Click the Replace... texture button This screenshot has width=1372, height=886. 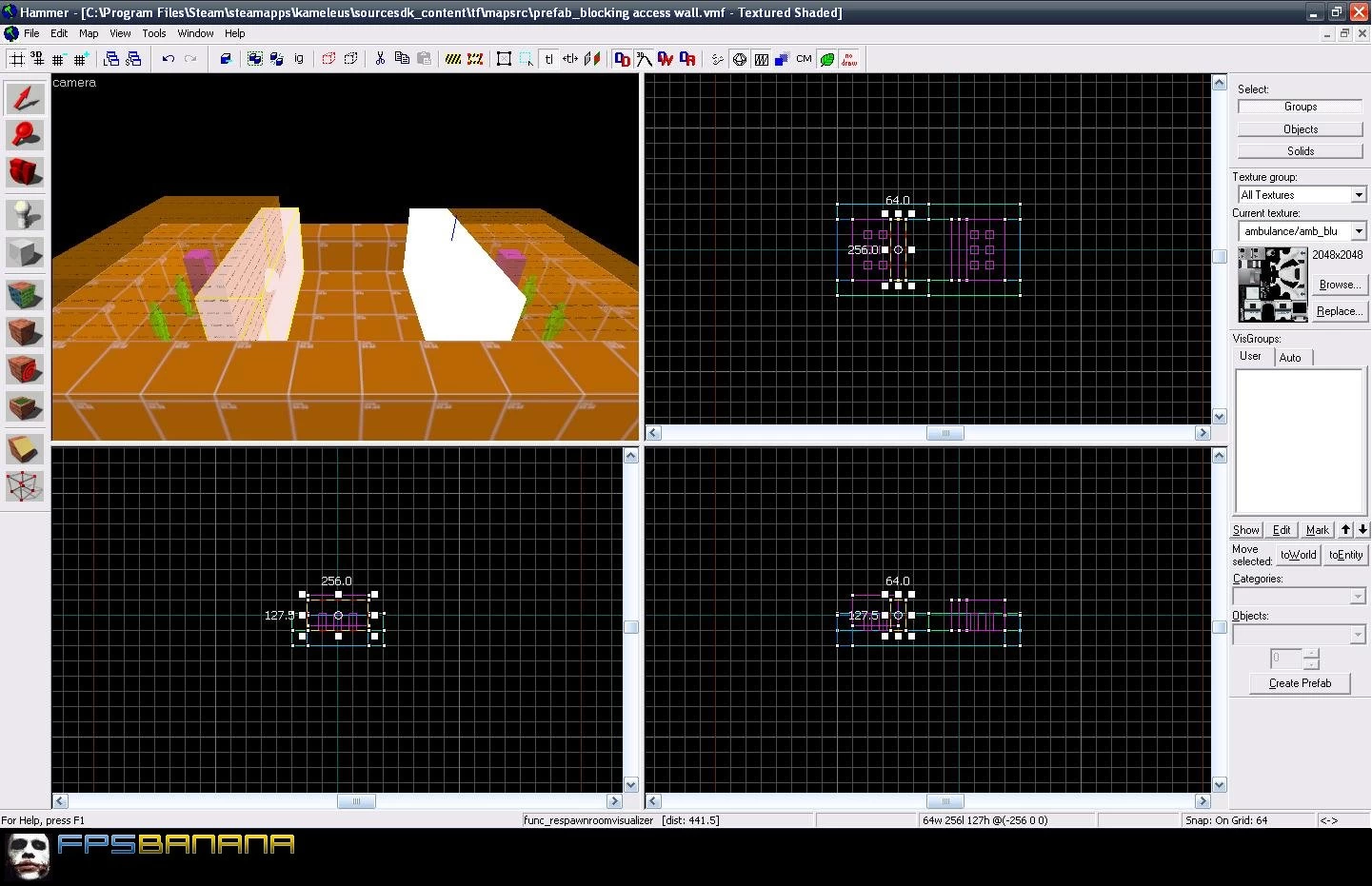point(1340,311)
